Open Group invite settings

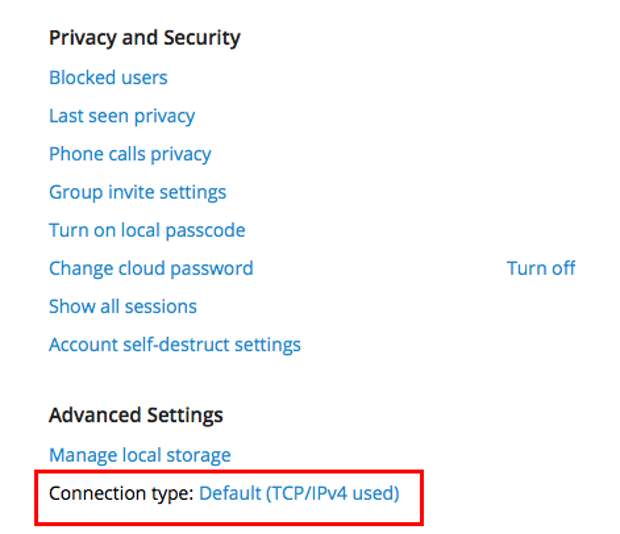tap(137, 192)
